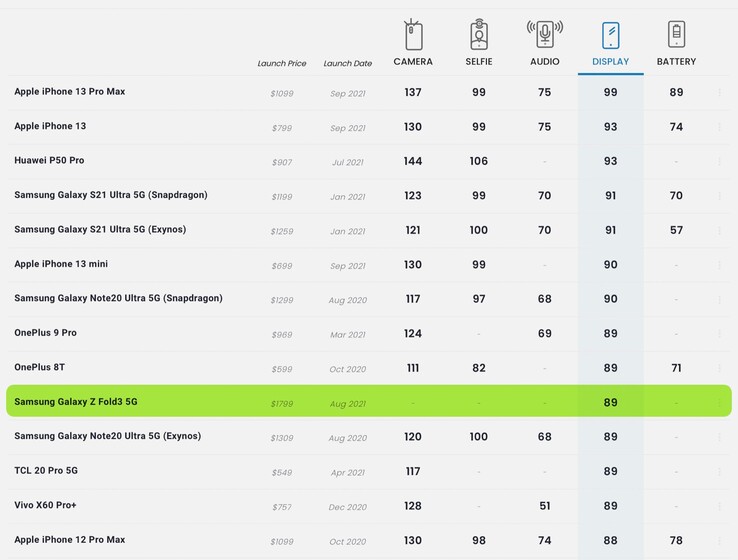Screen dimensions: 738x560
Task: Click camera score 144 of Huawei P50 Pro
Action: 413,161
